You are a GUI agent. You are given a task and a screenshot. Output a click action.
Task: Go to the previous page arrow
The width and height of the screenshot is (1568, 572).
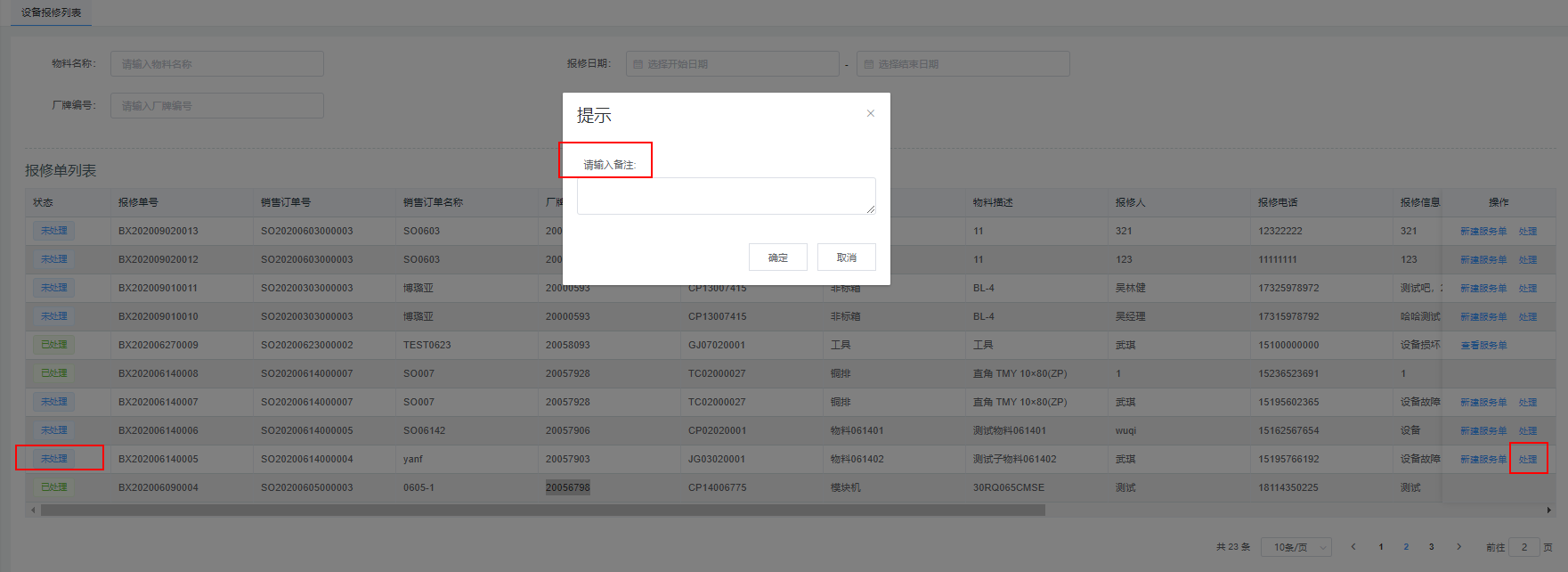(1353, 547)
